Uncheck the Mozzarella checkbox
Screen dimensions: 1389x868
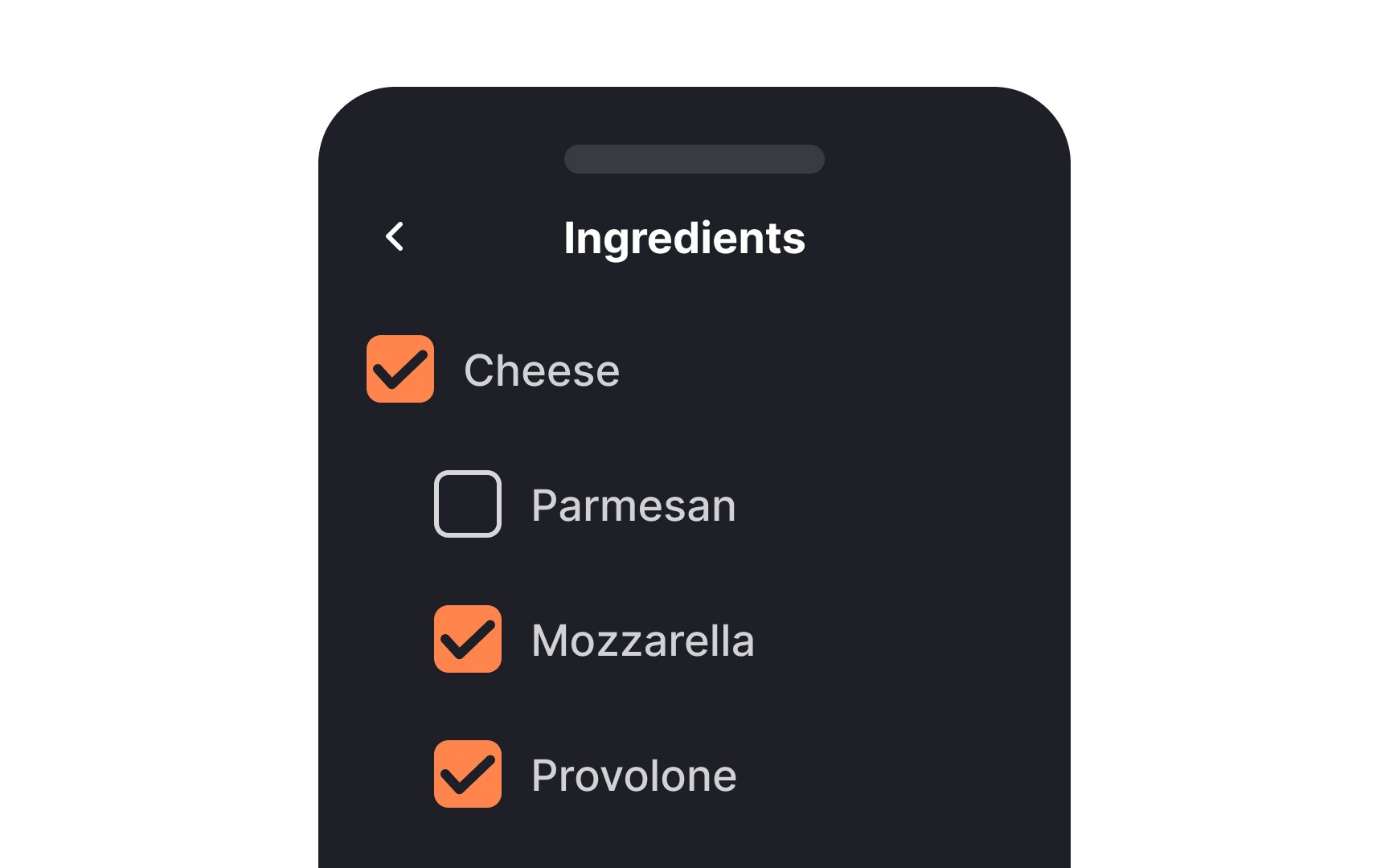click(468, 639)
